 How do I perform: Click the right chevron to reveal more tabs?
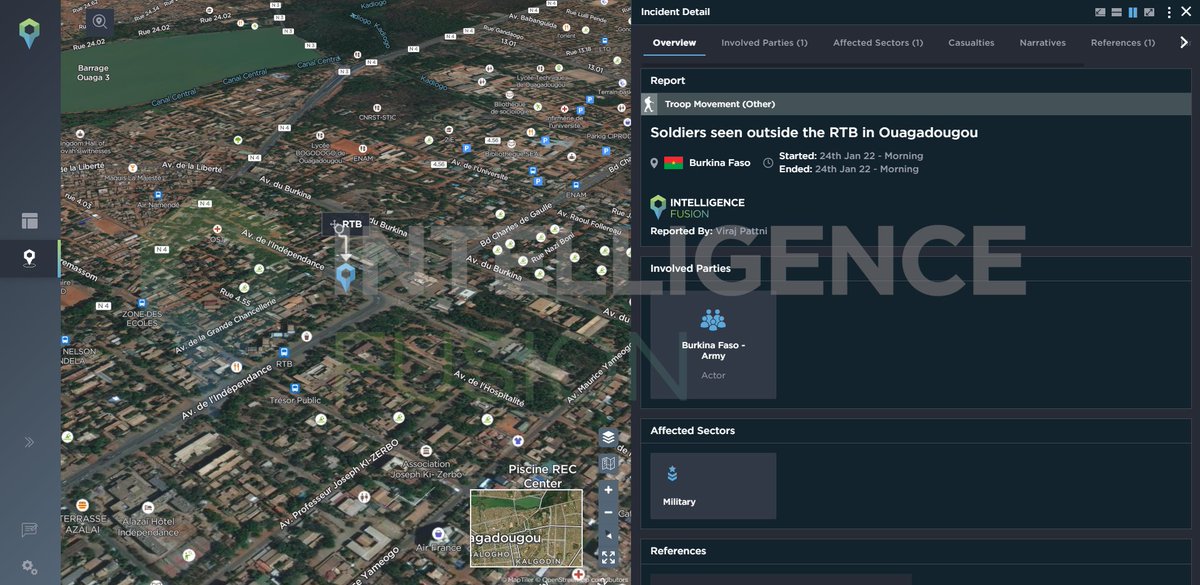1185,42
